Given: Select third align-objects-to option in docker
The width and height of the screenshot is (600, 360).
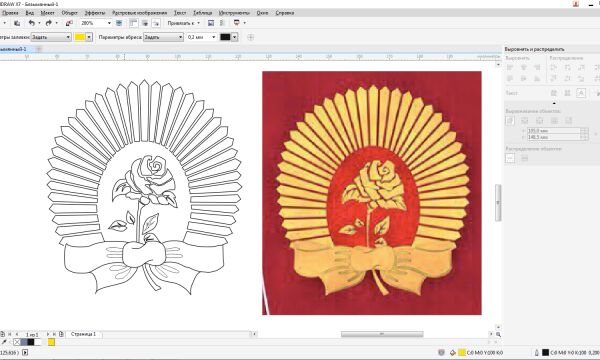Looking at the screenshot, I should coord(540,121).
